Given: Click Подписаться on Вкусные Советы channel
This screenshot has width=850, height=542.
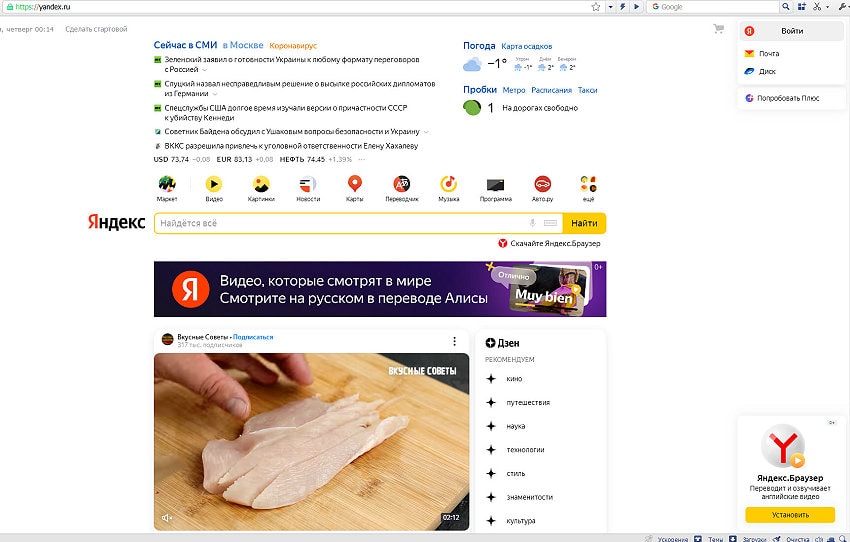Looking at the screenshot, I should [253, 337].
